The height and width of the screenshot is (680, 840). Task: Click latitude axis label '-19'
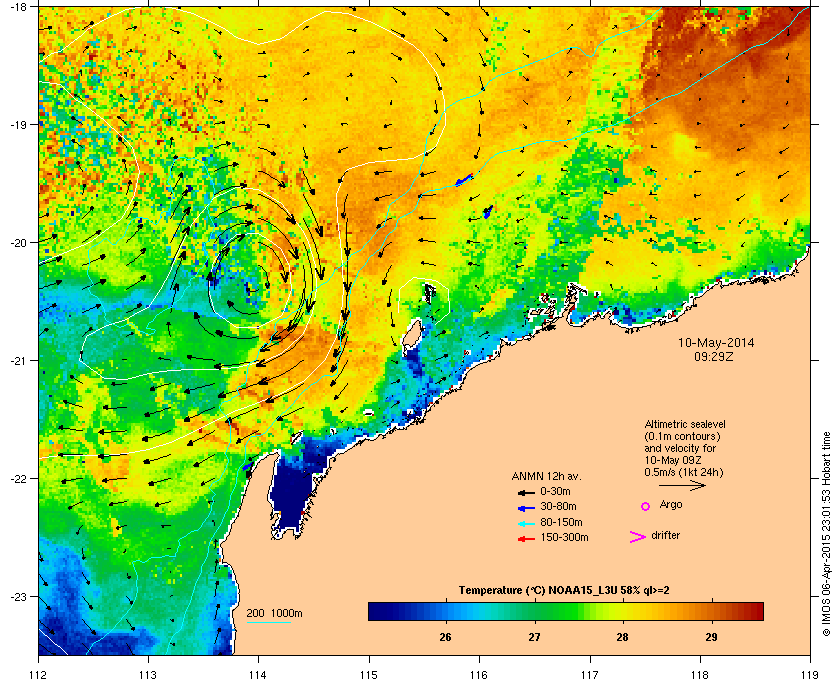tap(18, 124)
